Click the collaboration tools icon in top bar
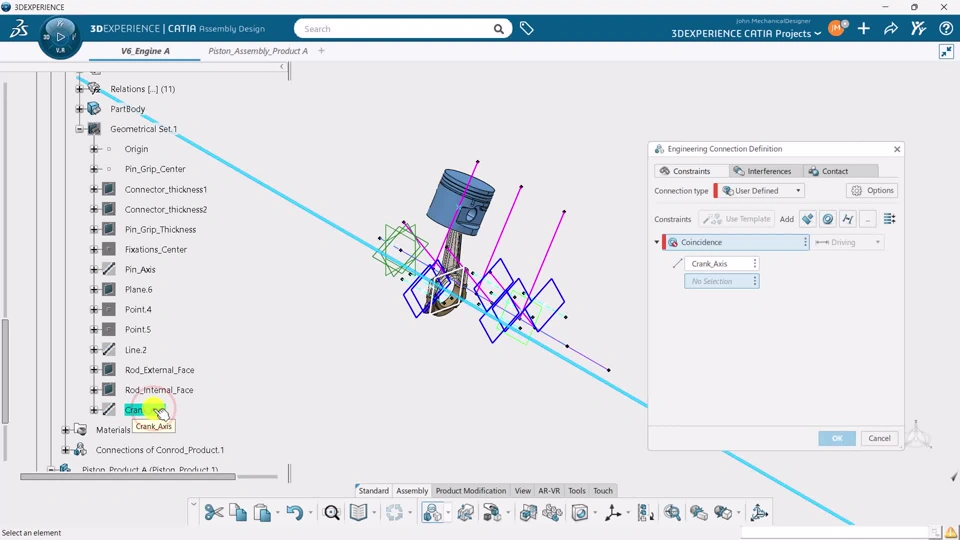960x540 pixels. click(x=918, y=28)
